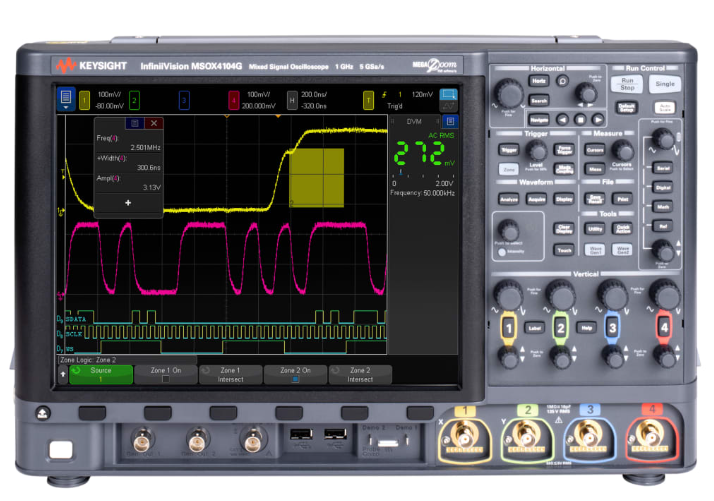The width and height of the screenshot is (714, 501).
Task: Push the Display key
Action: [x=564, y=199]
